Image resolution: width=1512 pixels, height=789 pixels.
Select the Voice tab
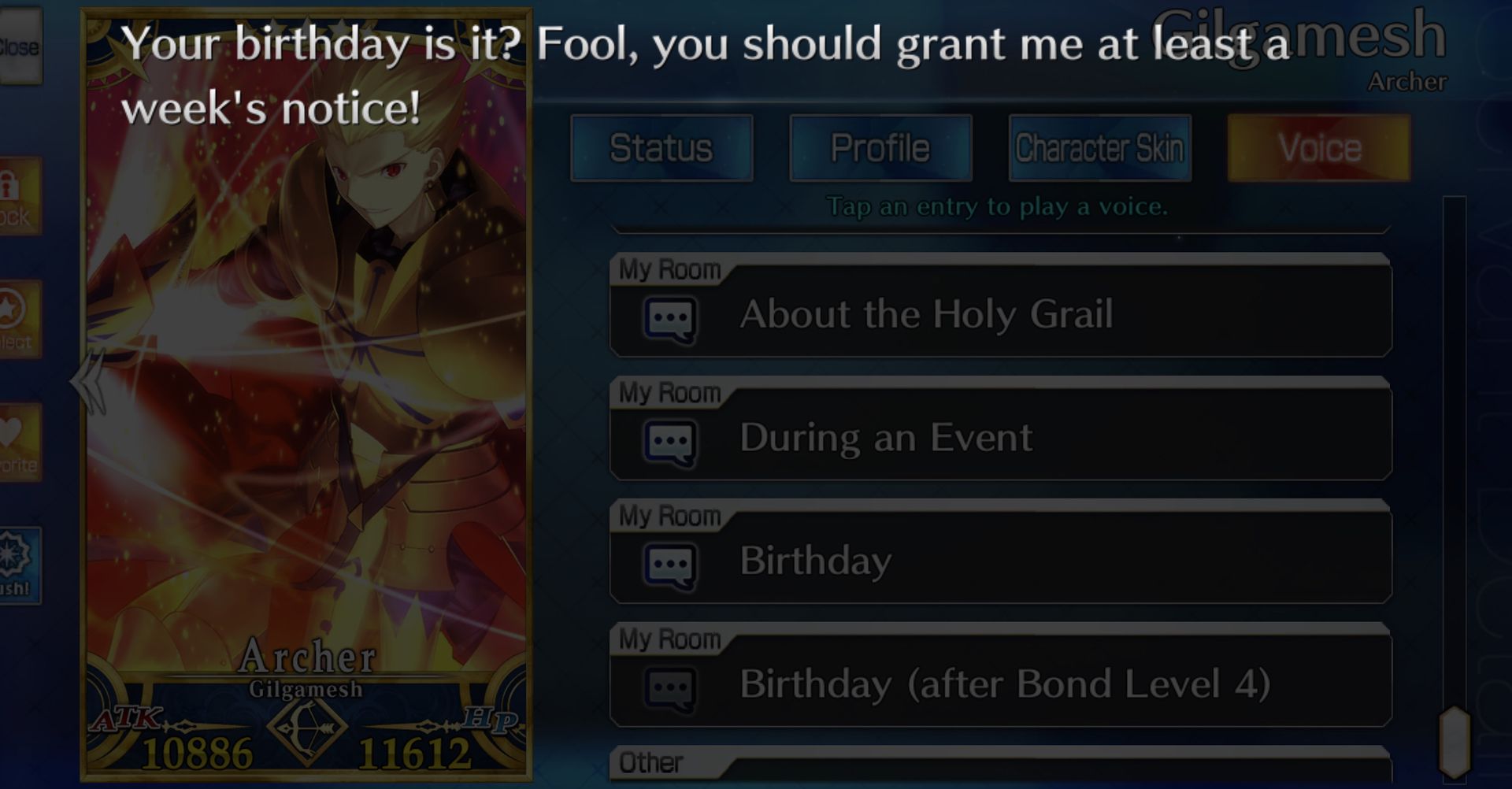pos(1319,148)
